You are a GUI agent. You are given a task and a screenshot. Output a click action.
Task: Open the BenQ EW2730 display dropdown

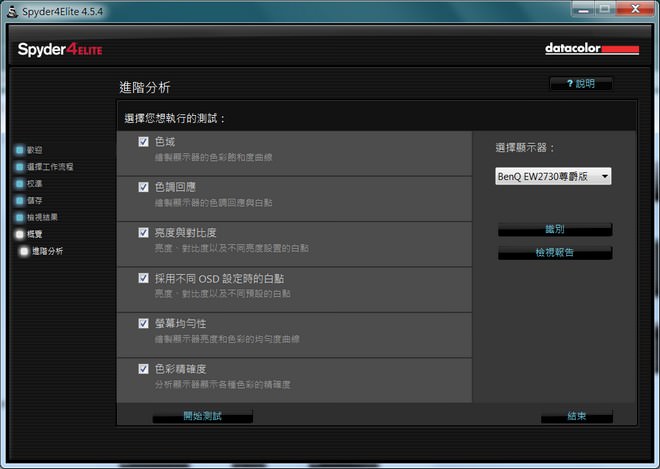tap(553, 177)
